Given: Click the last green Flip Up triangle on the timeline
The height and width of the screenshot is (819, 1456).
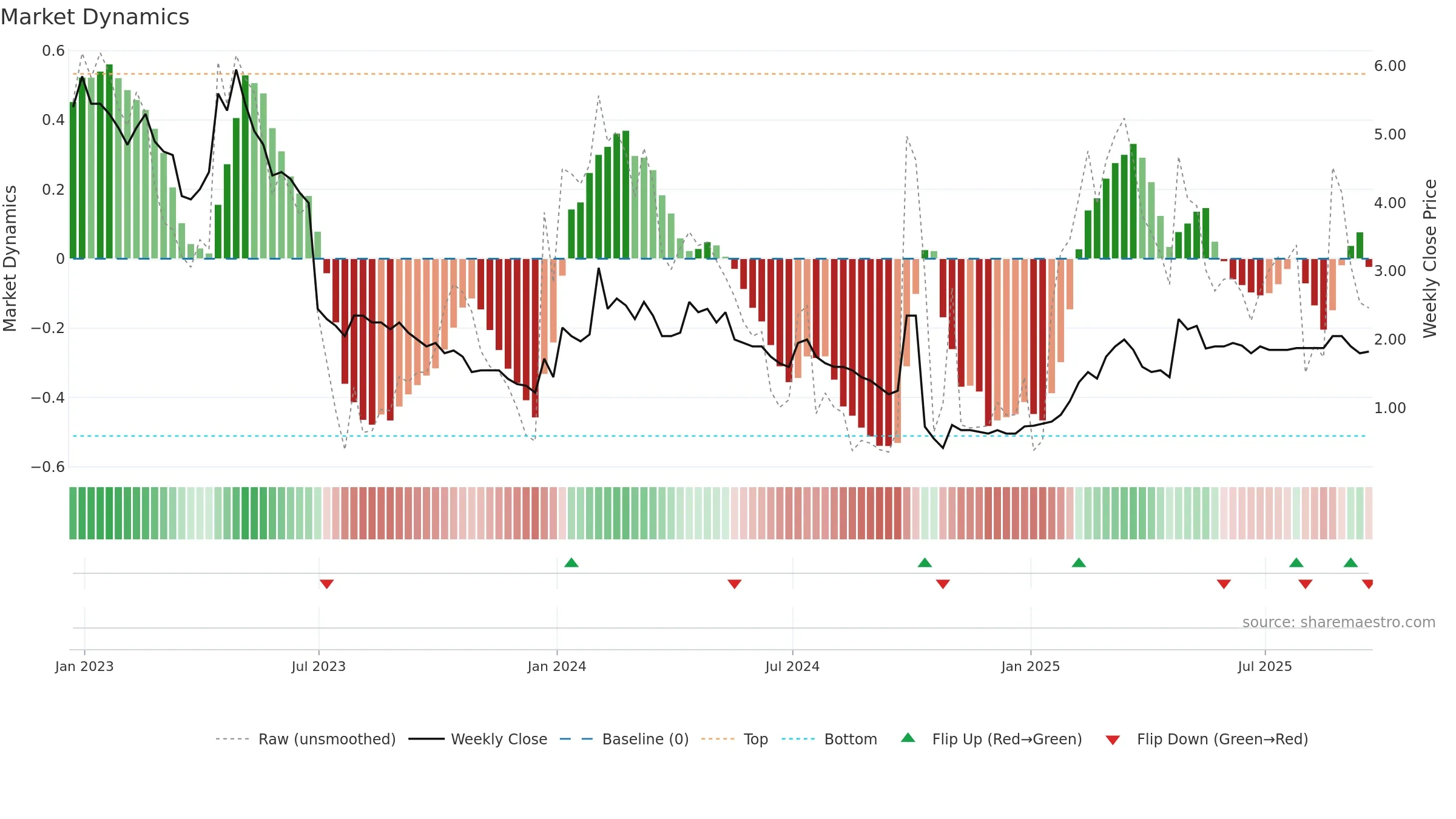Looking at the screenshot, I should pos(1350,562).
